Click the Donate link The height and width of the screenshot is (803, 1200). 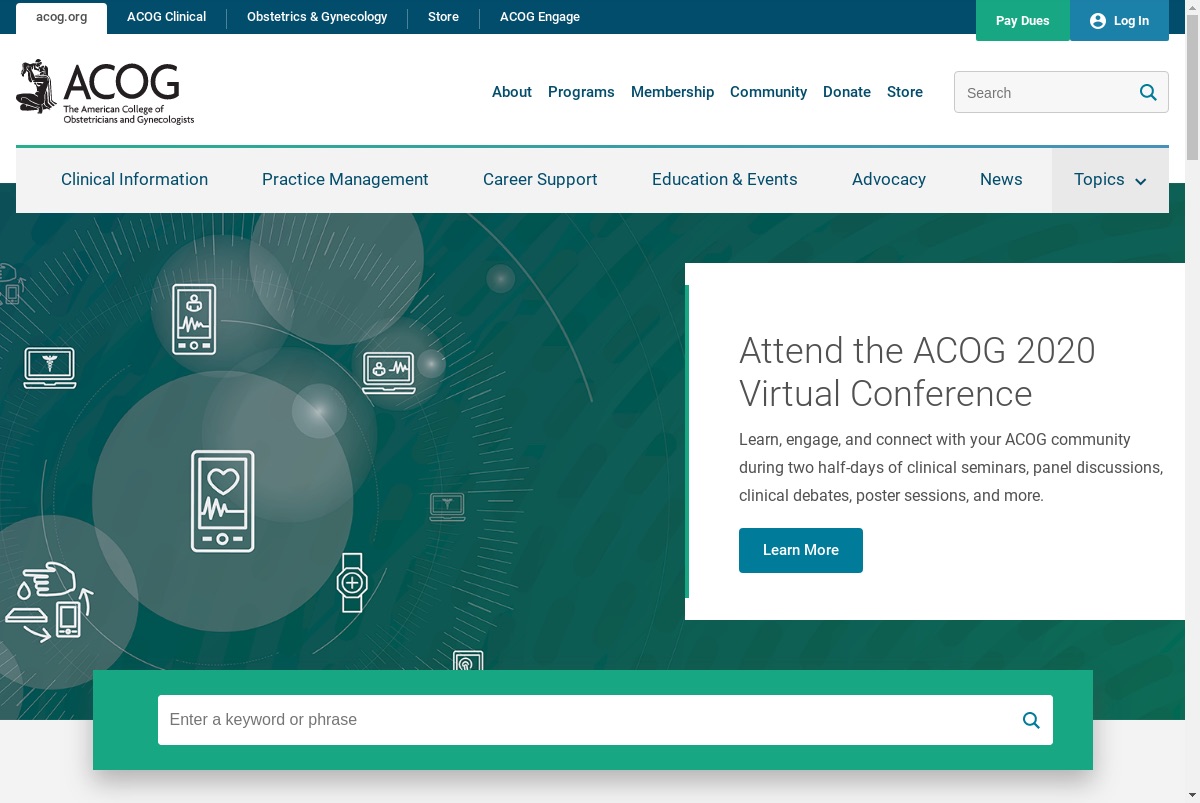(x=847, y=92)
